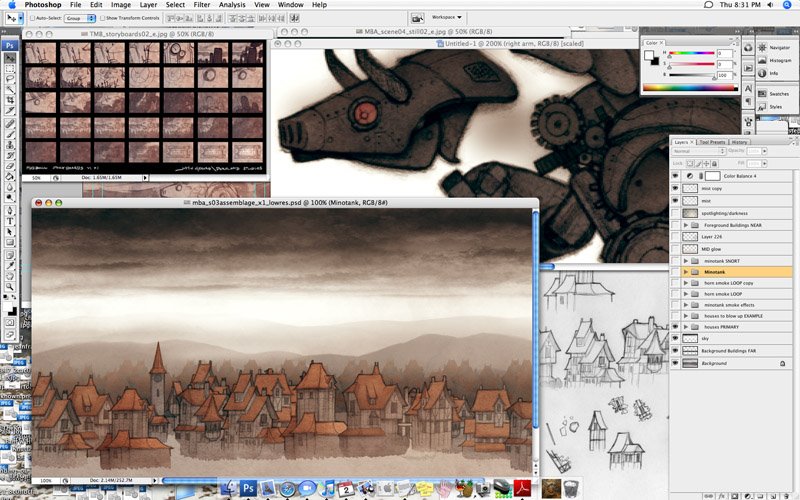Select the Zoom tool in toolbox
Image resolution: width=800 pixels, height=500 pixels.
tap(10, 287)
